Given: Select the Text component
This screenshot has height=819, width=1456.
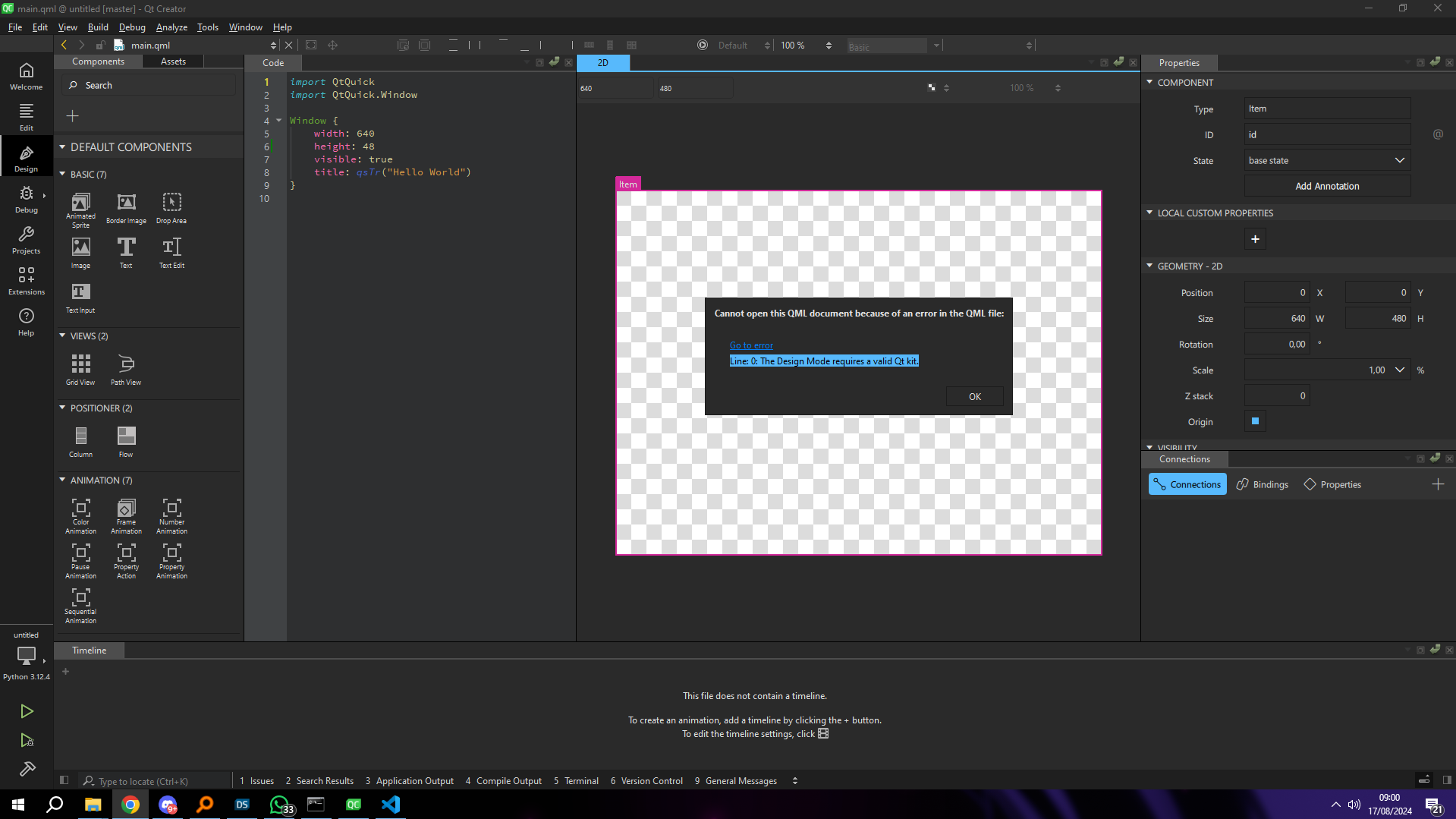Looking at the screenshot, I should tap(126, 254).
